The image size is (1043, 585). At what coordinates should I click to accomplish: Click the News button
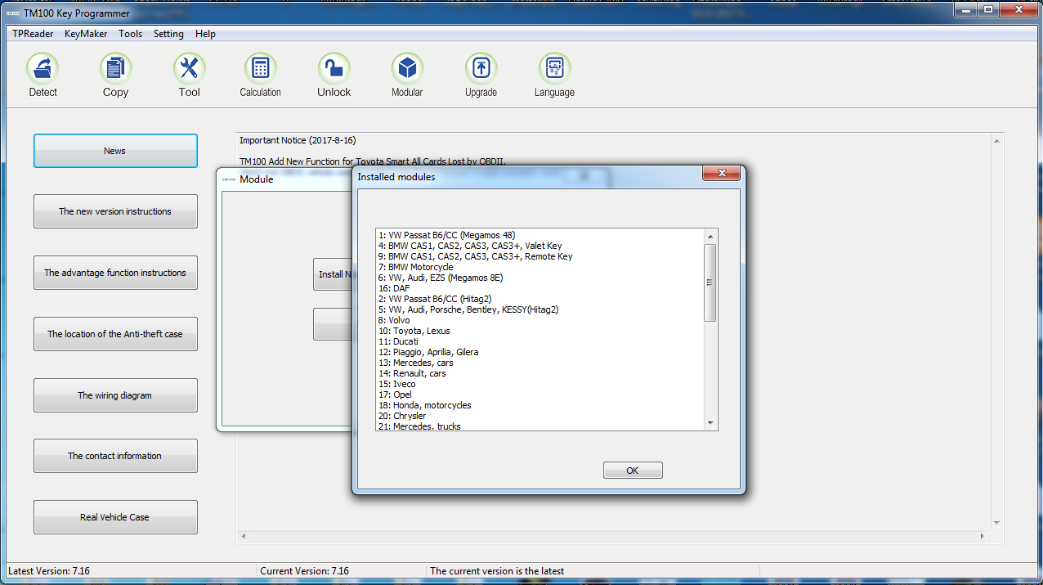115,151
